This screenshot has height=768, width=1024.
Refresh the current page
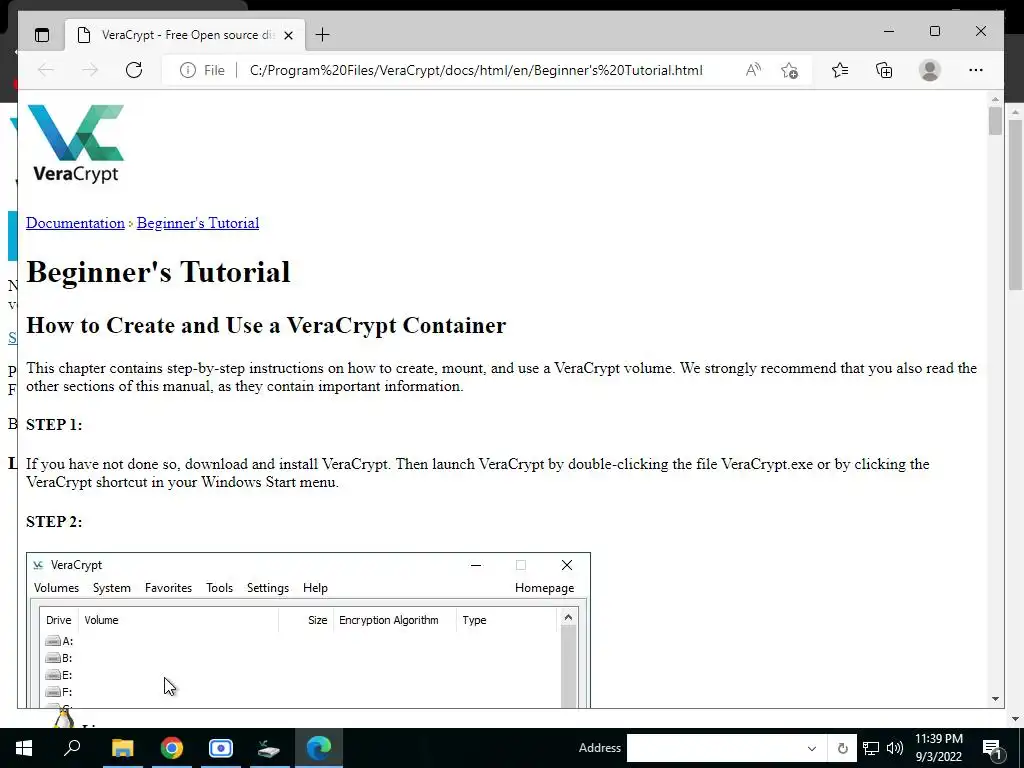click(x=134, y=70)
